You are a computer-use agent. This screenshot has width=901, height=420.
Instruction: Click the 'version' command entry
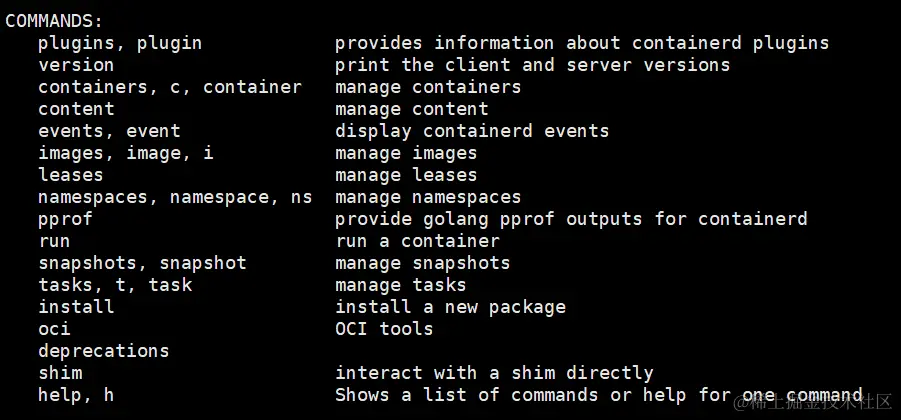coord(76,65)
